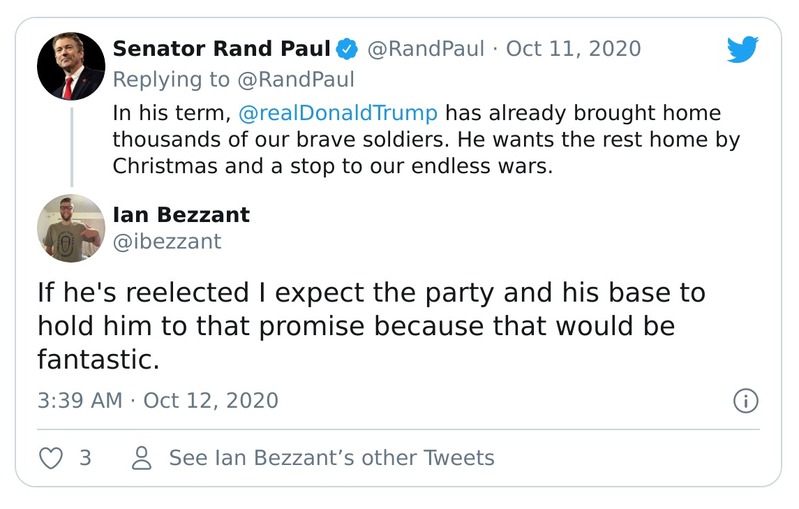Click Rand Paul's tweet text about soldiers
Image resolution: width=799 pixels, height=509 pixels.
425,139
